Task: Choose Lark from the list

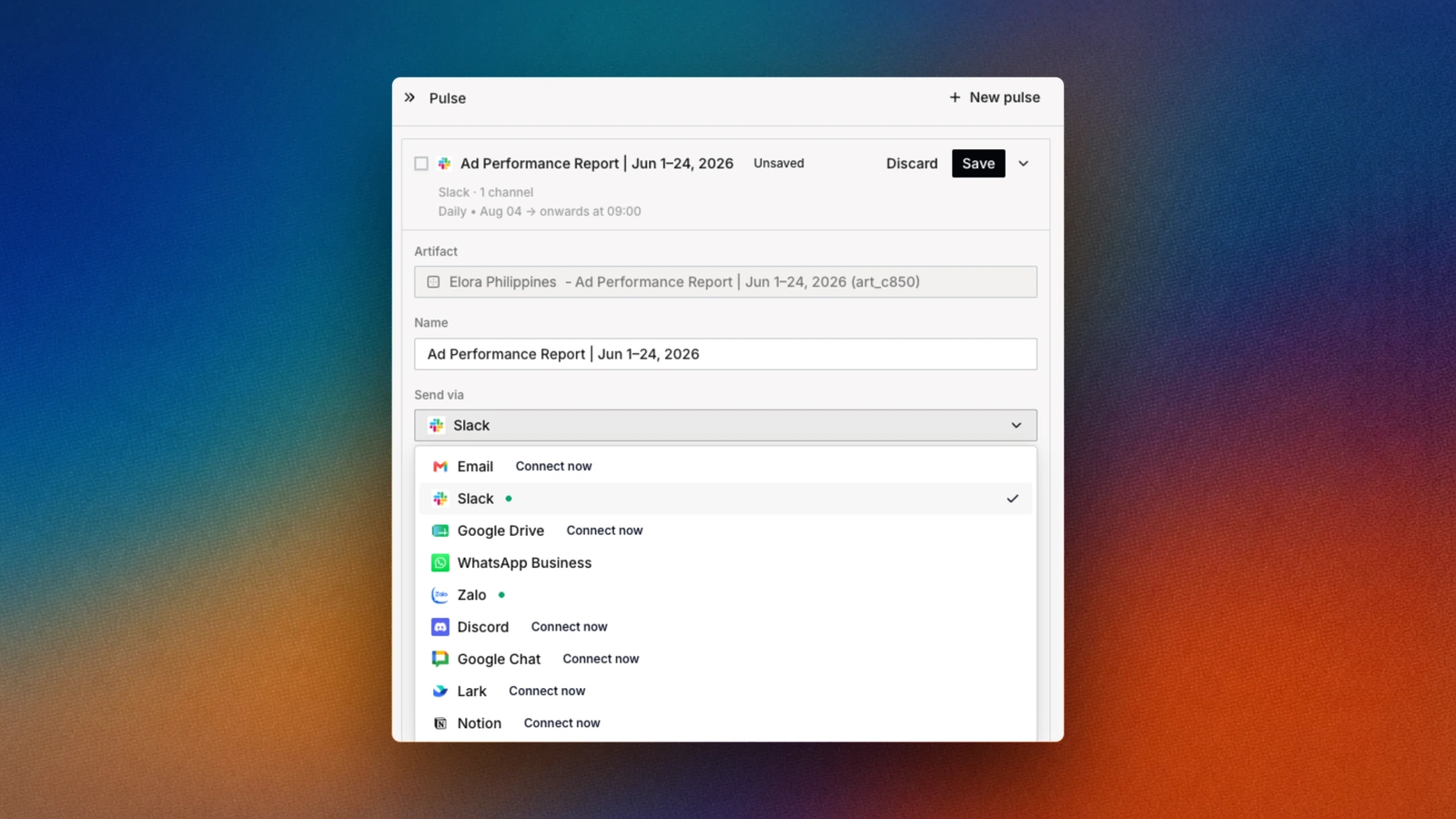Action: tap(725, 692)
